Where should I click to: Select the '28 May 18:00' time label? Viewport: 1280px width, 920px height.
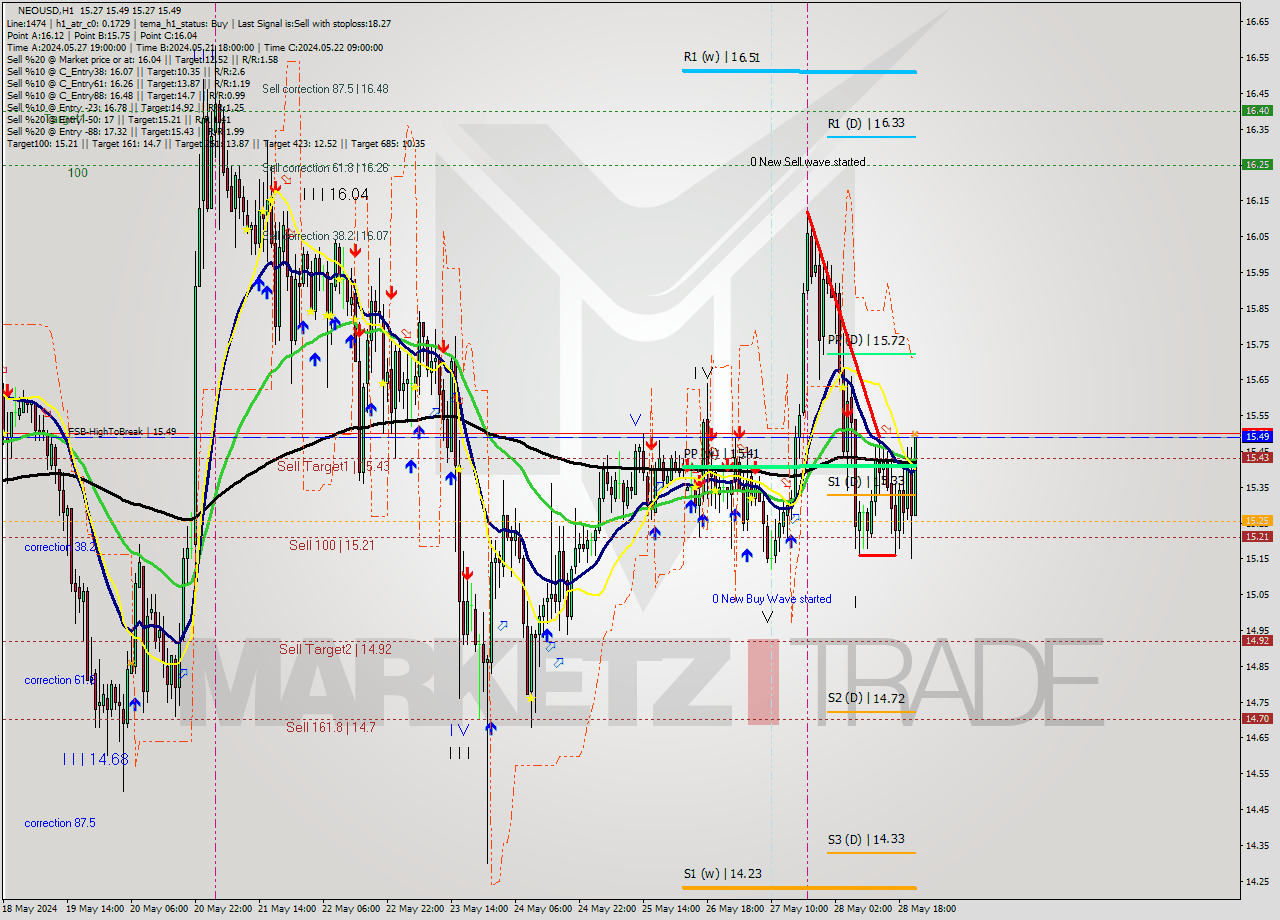[x=925, y=909]
